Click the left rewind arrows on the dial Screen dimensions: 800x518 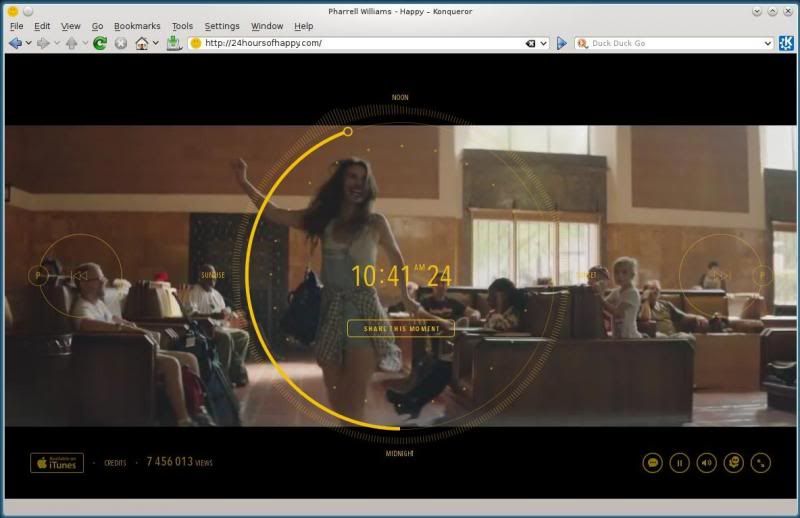(79, 276)
